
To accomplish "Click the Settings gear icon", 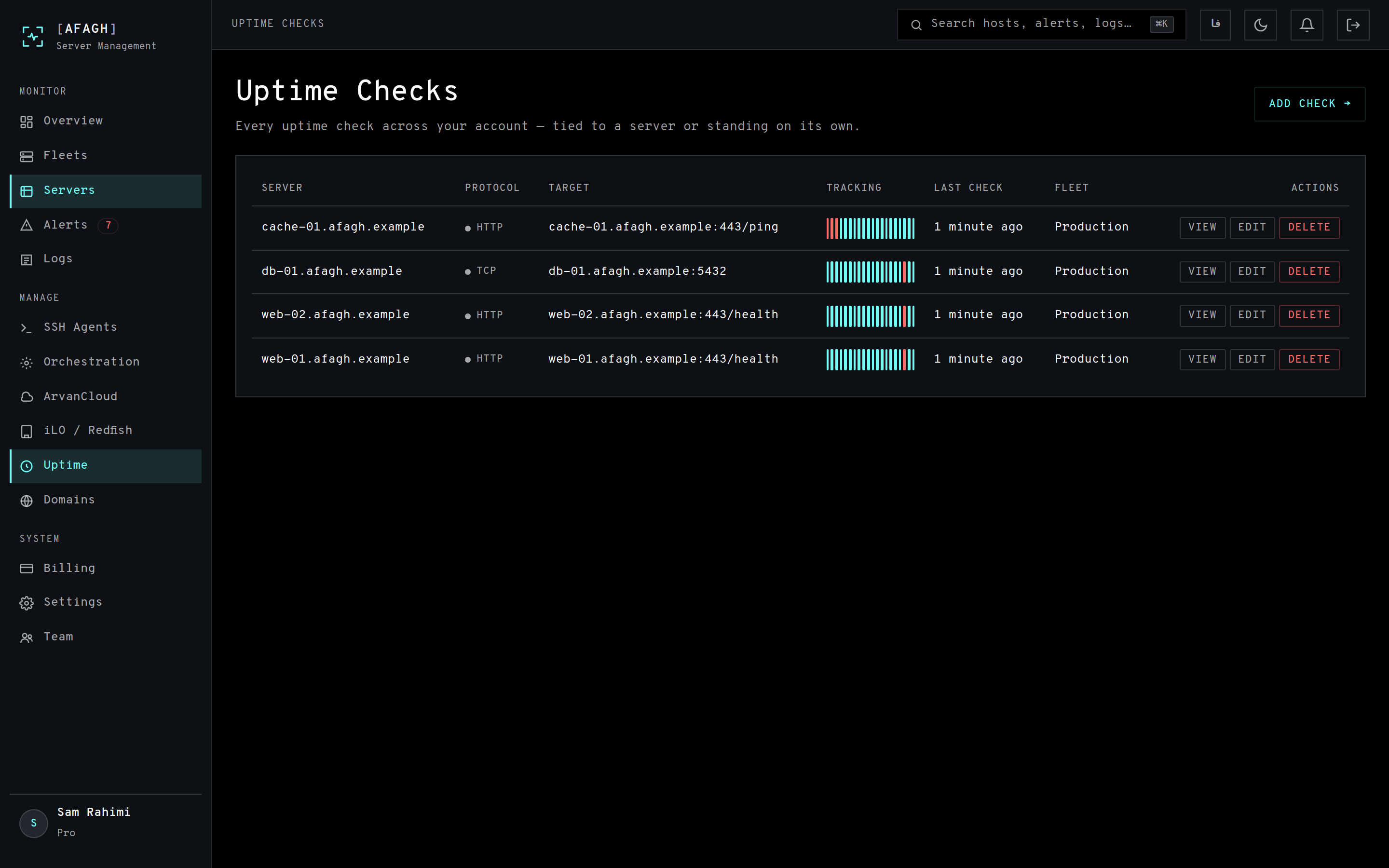I will 27,603.
